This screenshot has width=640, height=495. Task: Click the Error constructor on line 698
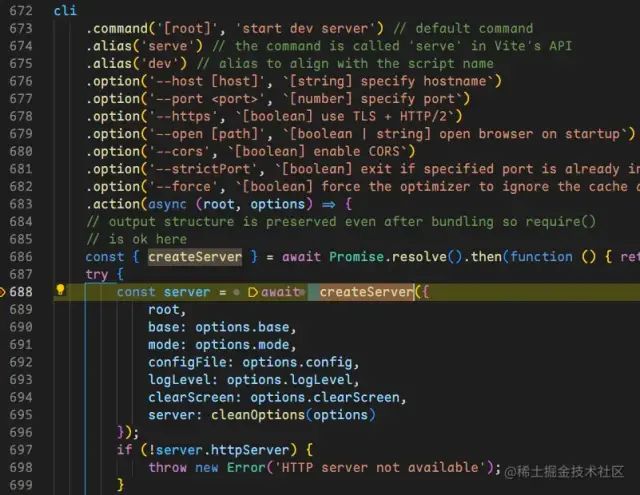click(246, 468)
